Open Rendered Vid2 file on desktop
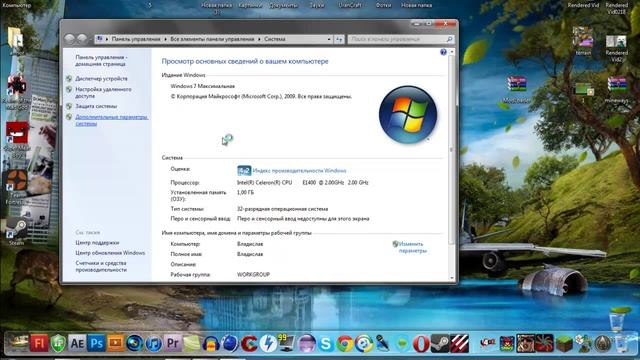Image resolution: width=640 pixels, height=360 pixels. [x=616, y=49]
